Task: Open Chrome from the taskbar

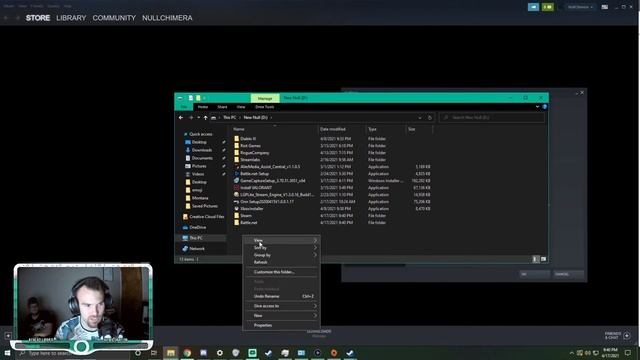Action: [x=187, y=353]
